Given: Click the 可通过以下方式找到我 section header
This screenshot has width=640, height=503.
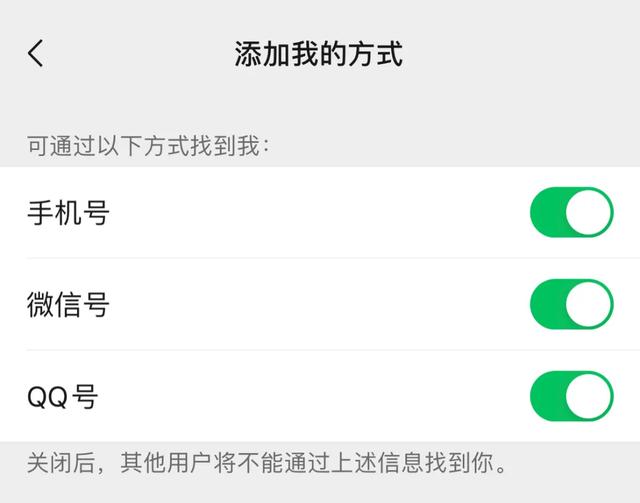Looking at the screenshot, I should 149,146.
